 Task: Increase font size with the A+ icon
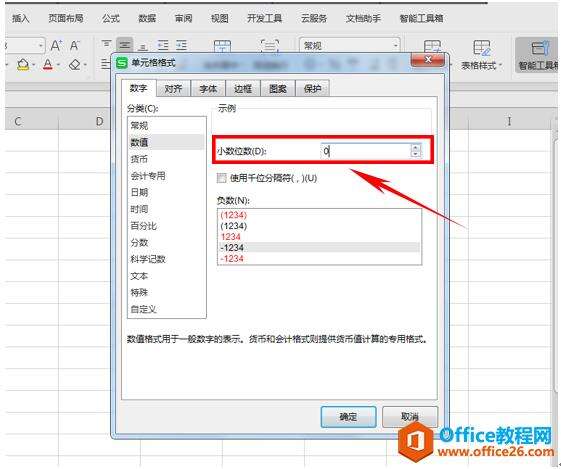(x=55, y=45)
